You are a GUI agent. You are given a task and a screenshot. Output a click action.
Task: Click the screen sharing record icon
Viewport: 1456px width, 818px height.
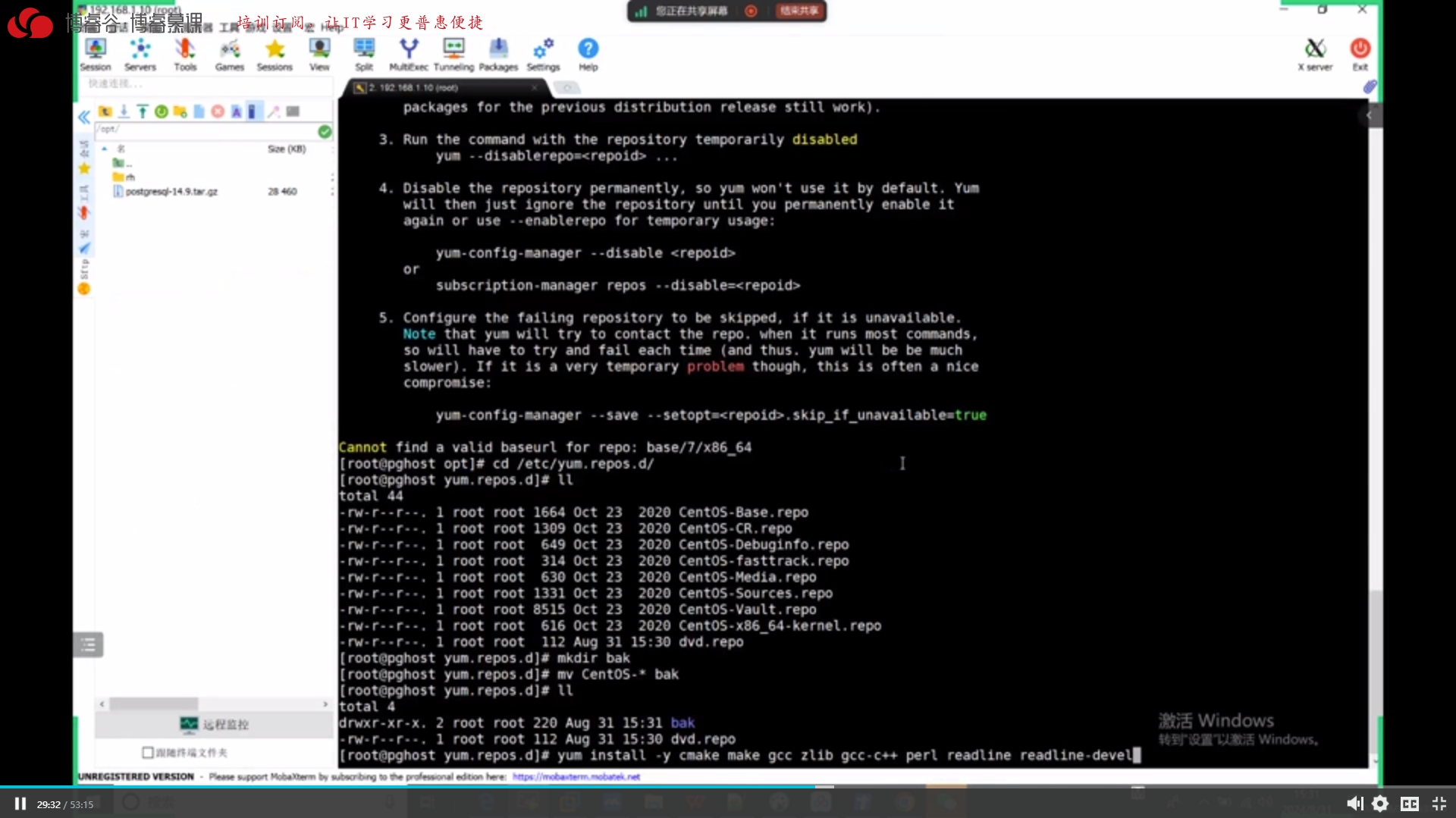(x=751, y=11)
